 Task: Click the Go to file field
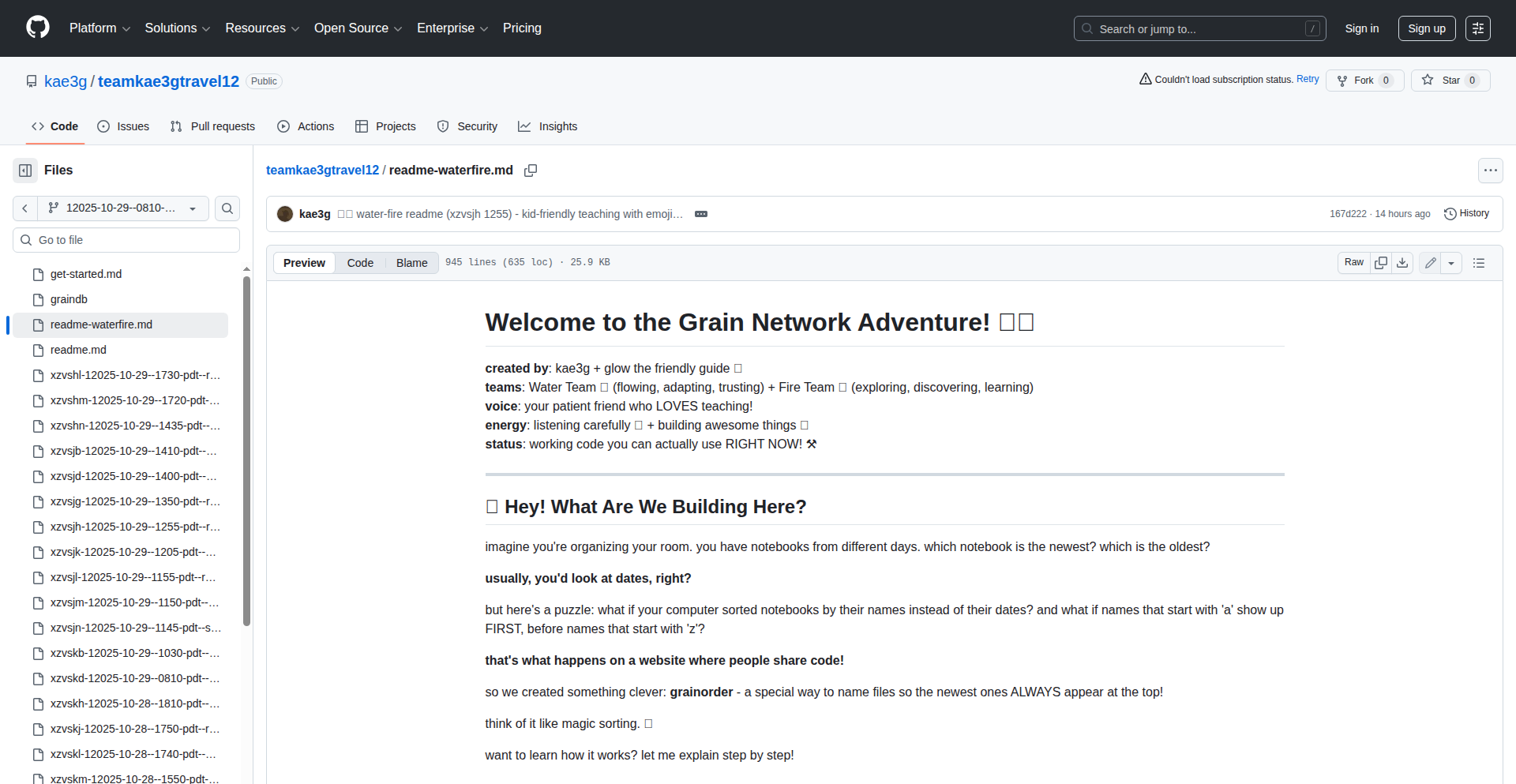click(x=126, y=240)
